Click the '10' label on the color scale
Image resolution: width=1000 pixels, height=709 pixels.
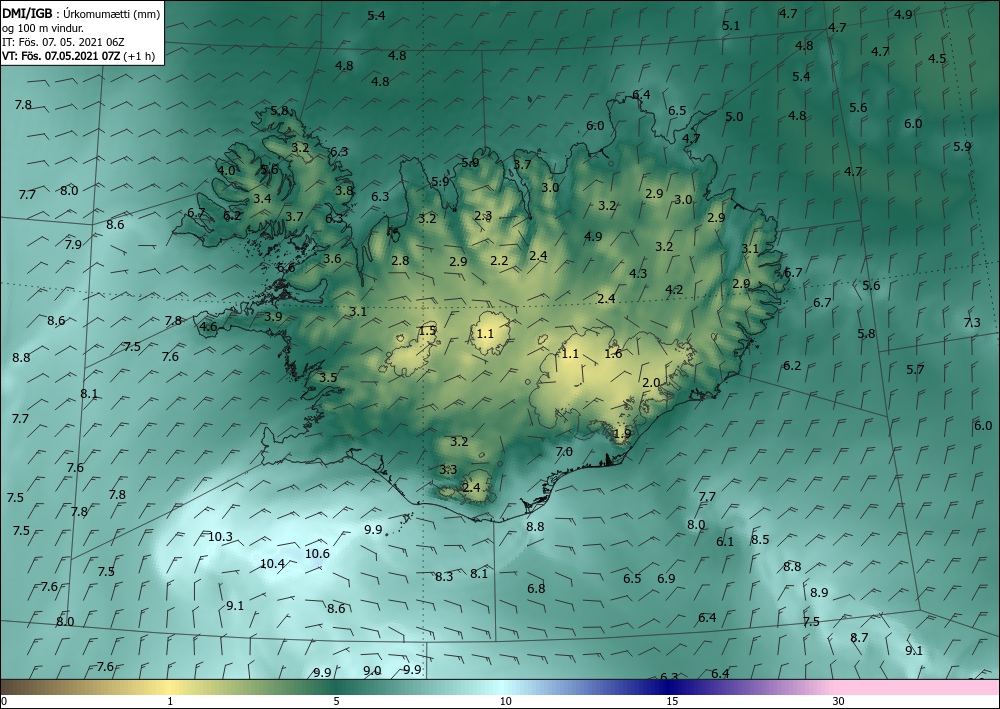[x=505, y=702]
